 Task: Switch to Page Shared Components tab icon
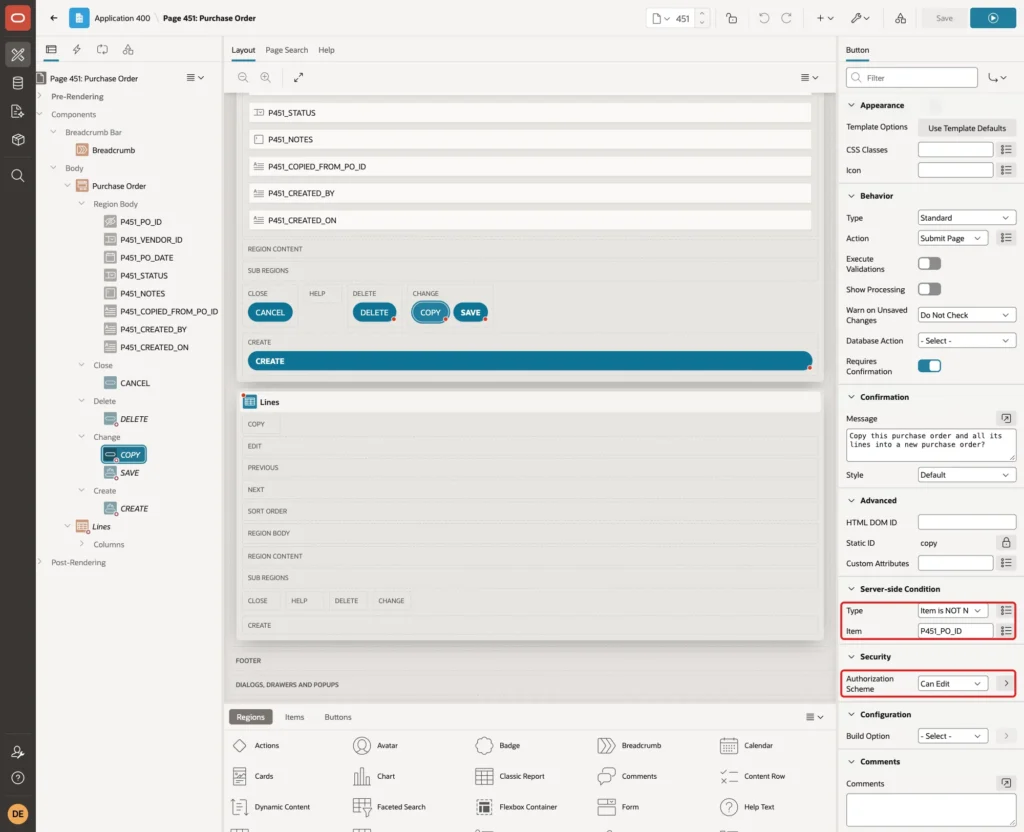[x=128, y=50]
